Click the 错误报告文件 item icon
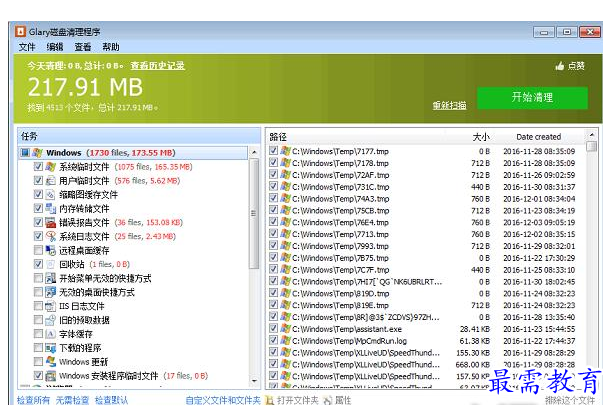The image size is (610, 413). (51, 222)
